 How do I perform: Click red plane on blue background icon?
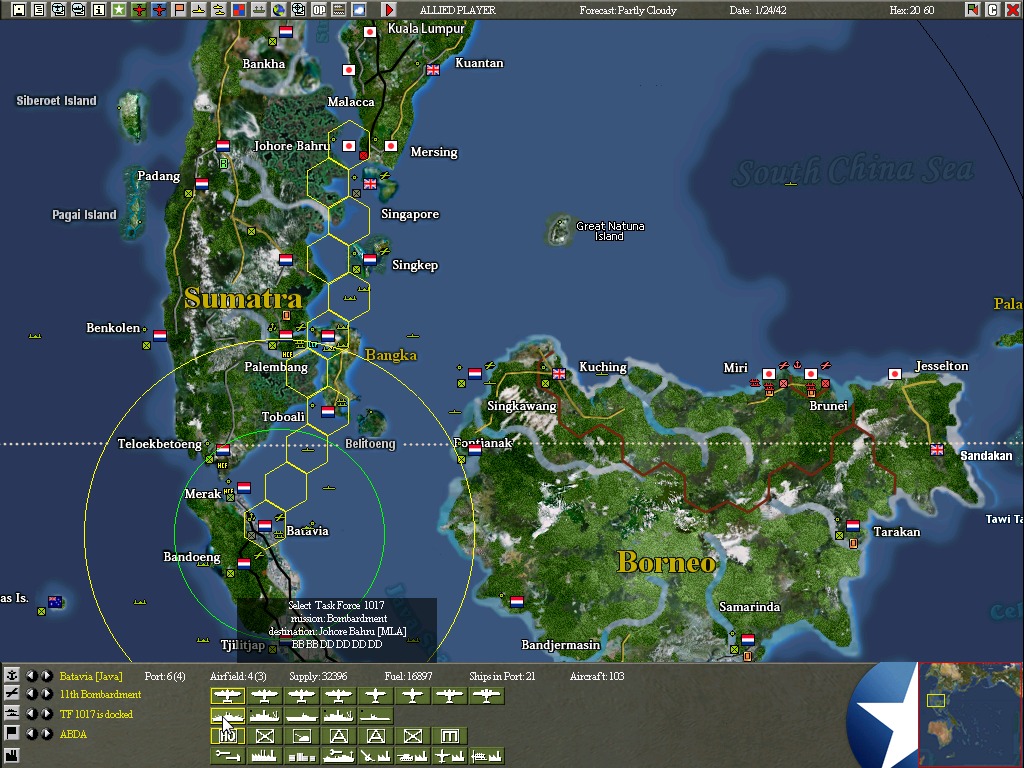(159, 10)
